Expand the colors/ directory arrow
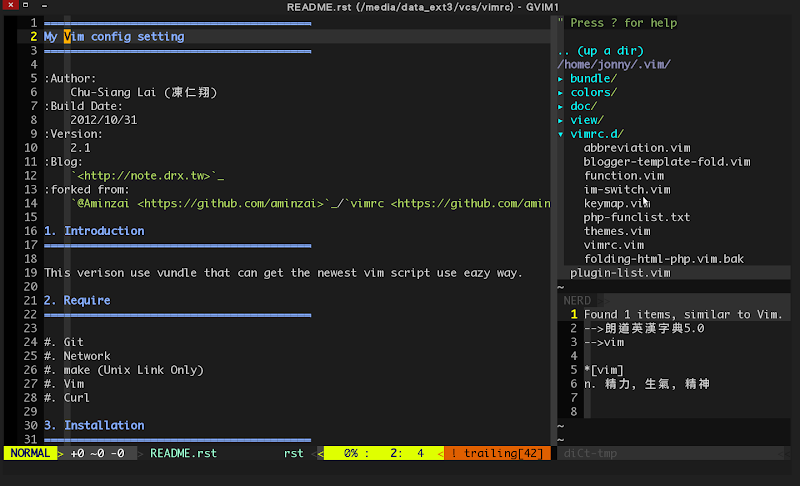 click(x=560, y=93)
